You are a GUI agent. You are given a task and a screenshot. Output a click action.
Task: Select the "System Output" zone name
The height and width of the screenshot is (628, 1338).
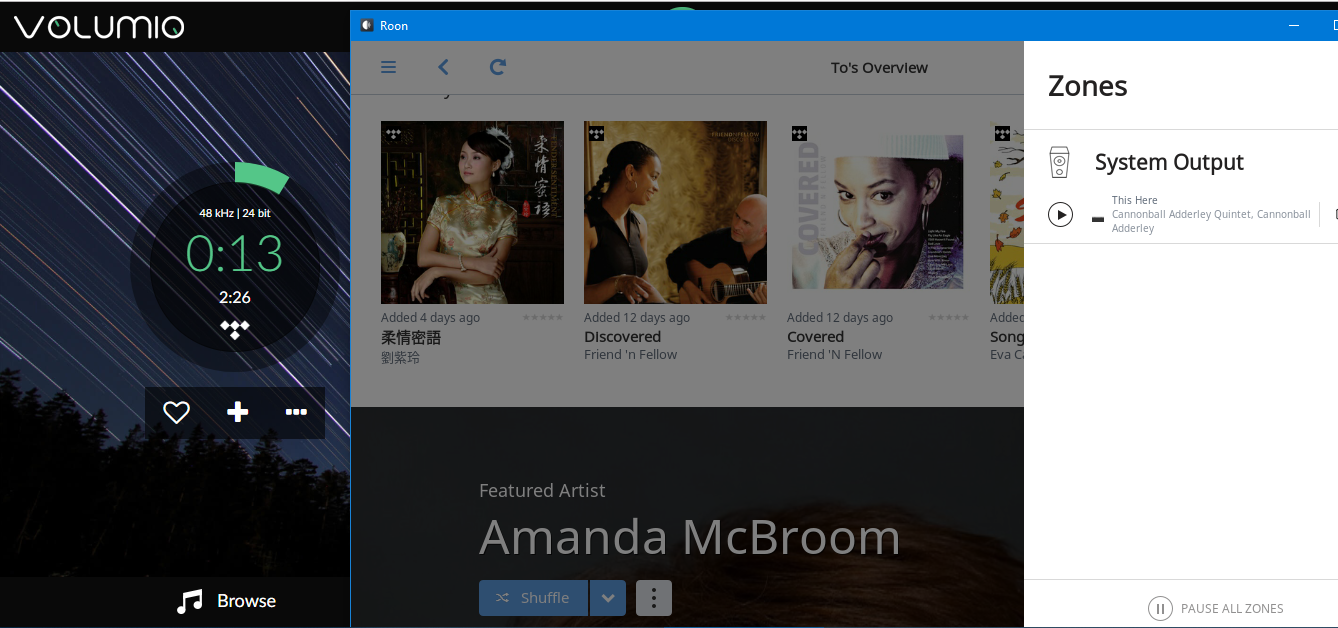[1169, 162]
